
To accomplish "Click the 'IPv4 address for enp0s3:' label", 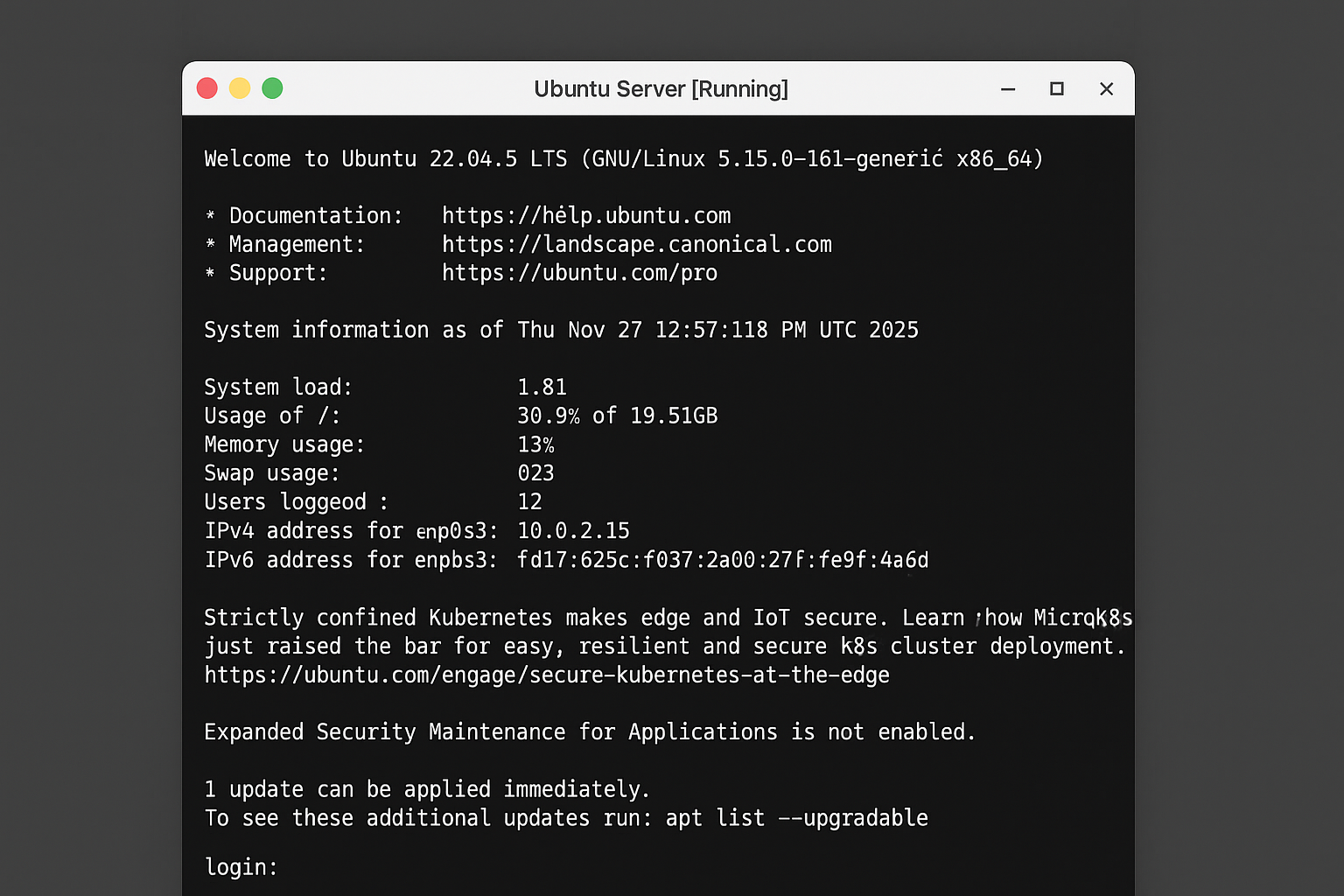I will coord(351,531).
